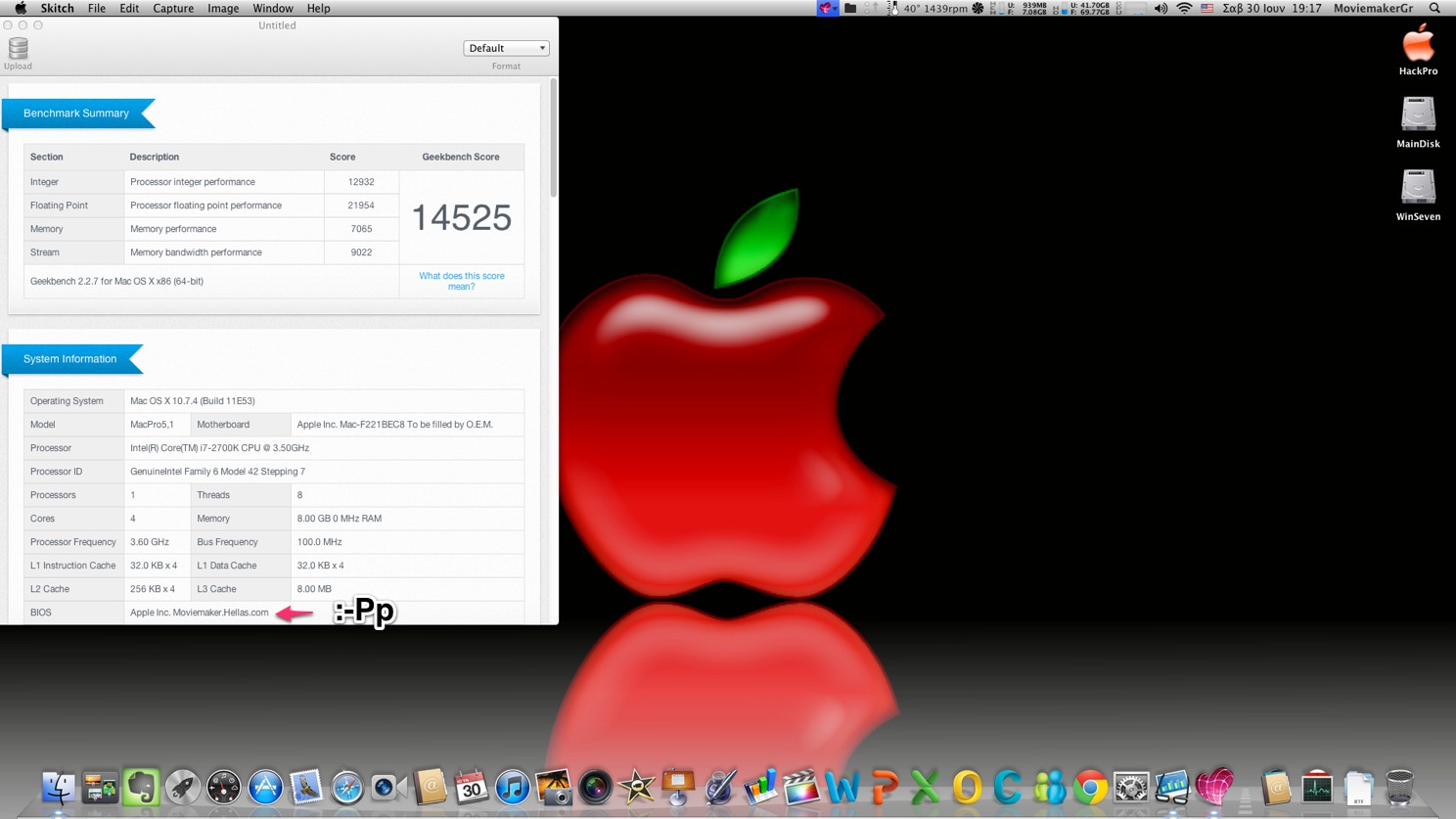
Task: Launch Final Cut Pro from the dock
Action: point(801,787)
